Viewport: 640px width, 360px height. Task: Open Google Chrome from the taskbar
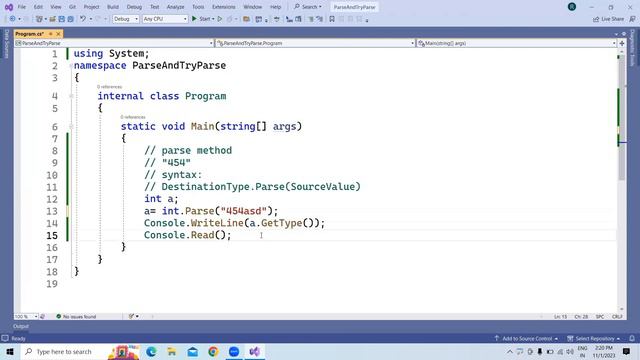pyautogui.click(x=213, y=351)
